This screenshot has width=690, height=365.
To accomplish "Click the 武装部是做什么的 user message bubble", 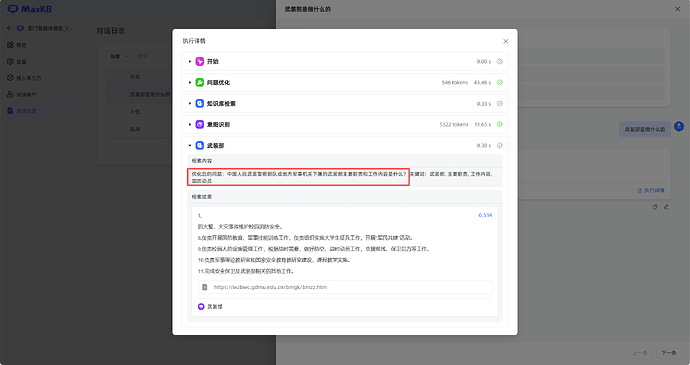I will pyautogui.click(x=645, y=129).
